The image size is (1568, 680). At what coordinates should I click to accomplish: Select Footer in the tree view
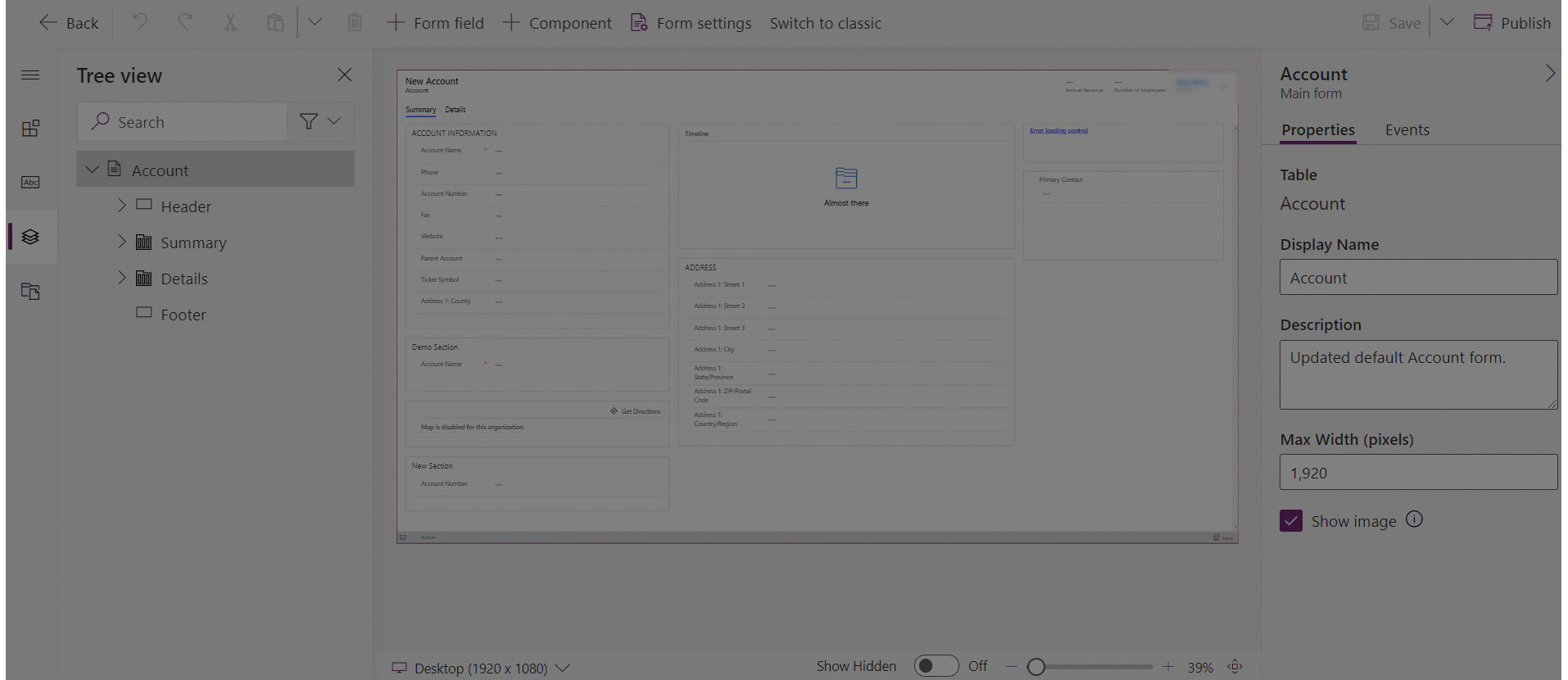click(183, 315)
